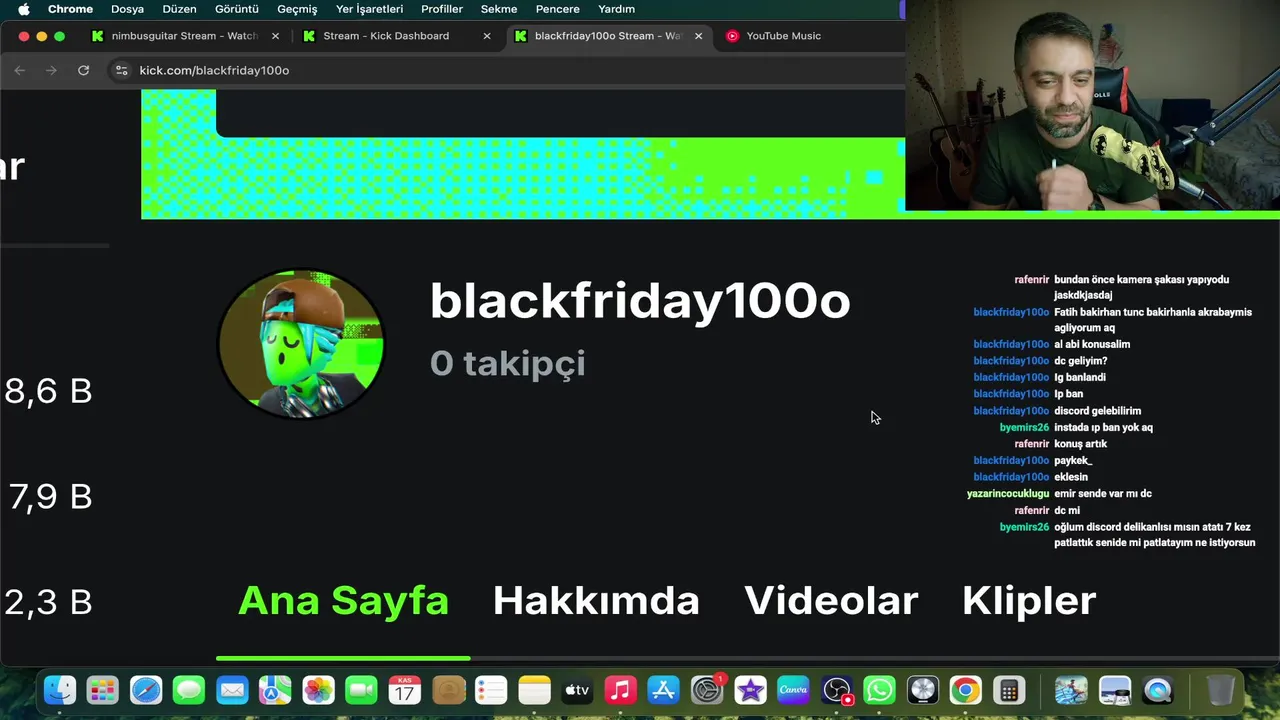View site information icon in address bar

[x=121, y=70]
